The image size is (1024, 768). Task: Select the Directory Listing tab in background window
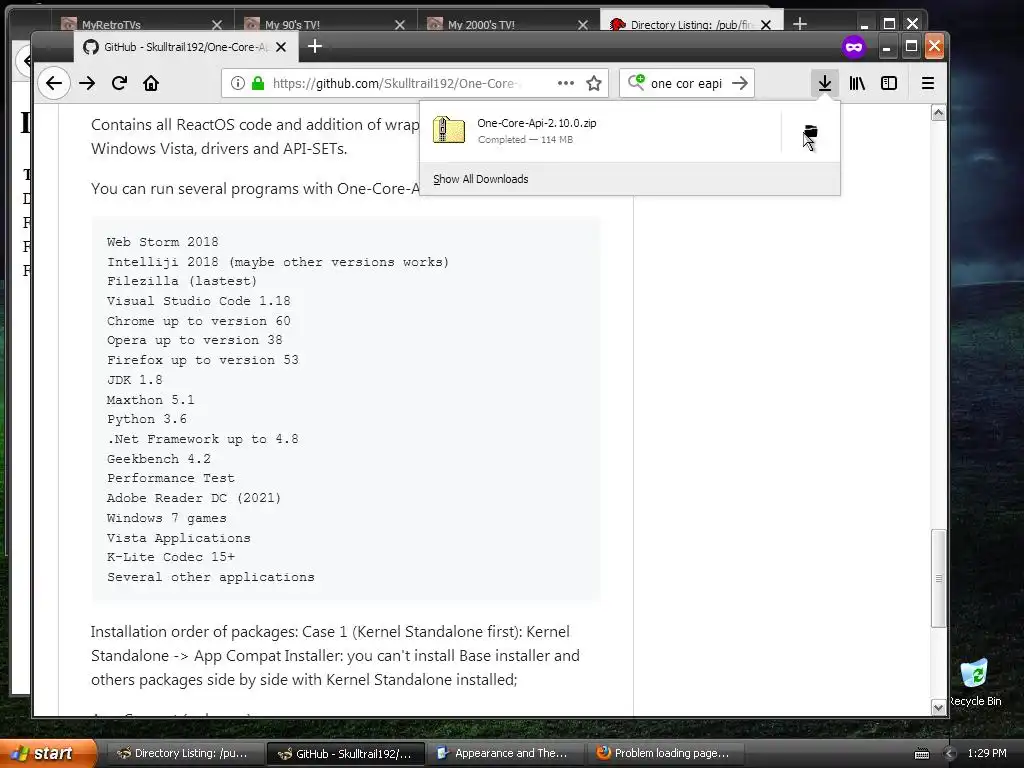coord(686,24)
